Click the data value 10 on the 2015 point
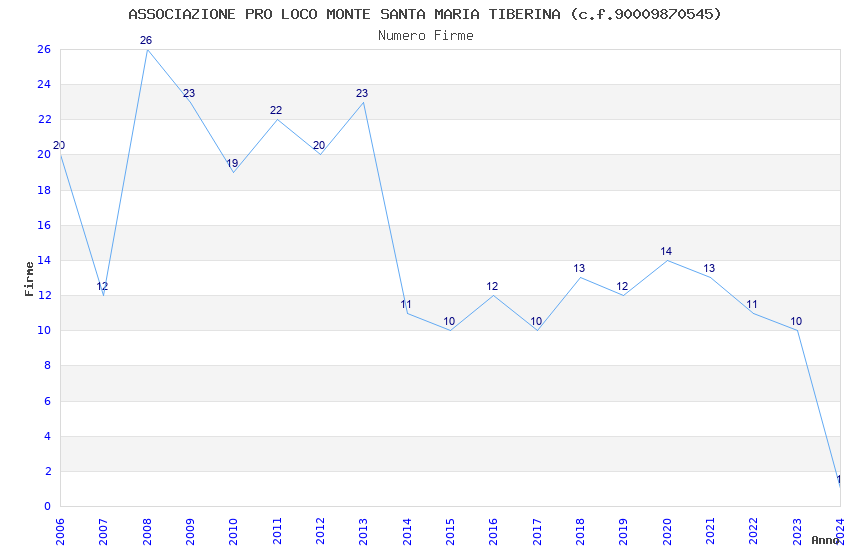Viewport: 850px width, 550px height. (449, 321)
